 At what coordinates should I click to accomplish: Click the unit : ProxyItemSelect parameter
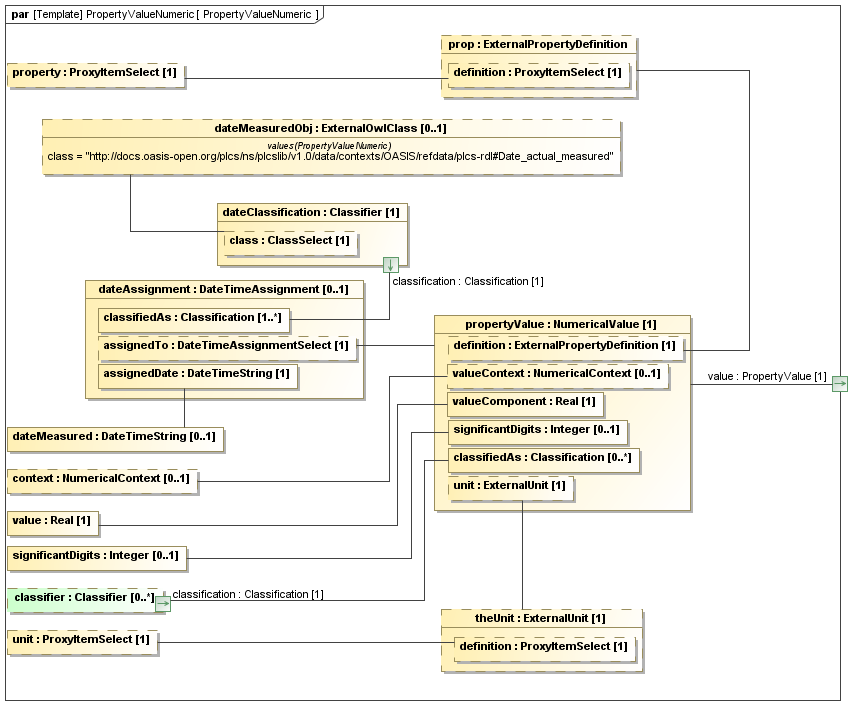(x=81, y=639)
